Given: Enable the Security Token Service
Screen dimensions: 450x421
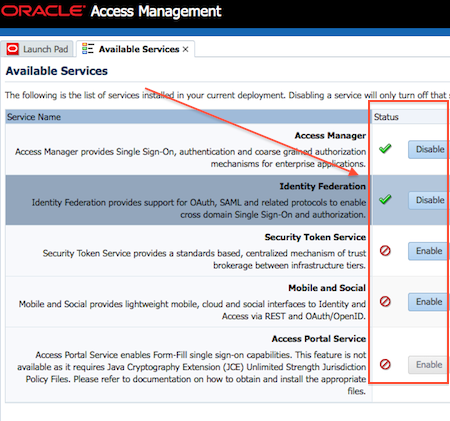Looking at the screenshot, I should [x=429, y=251].
